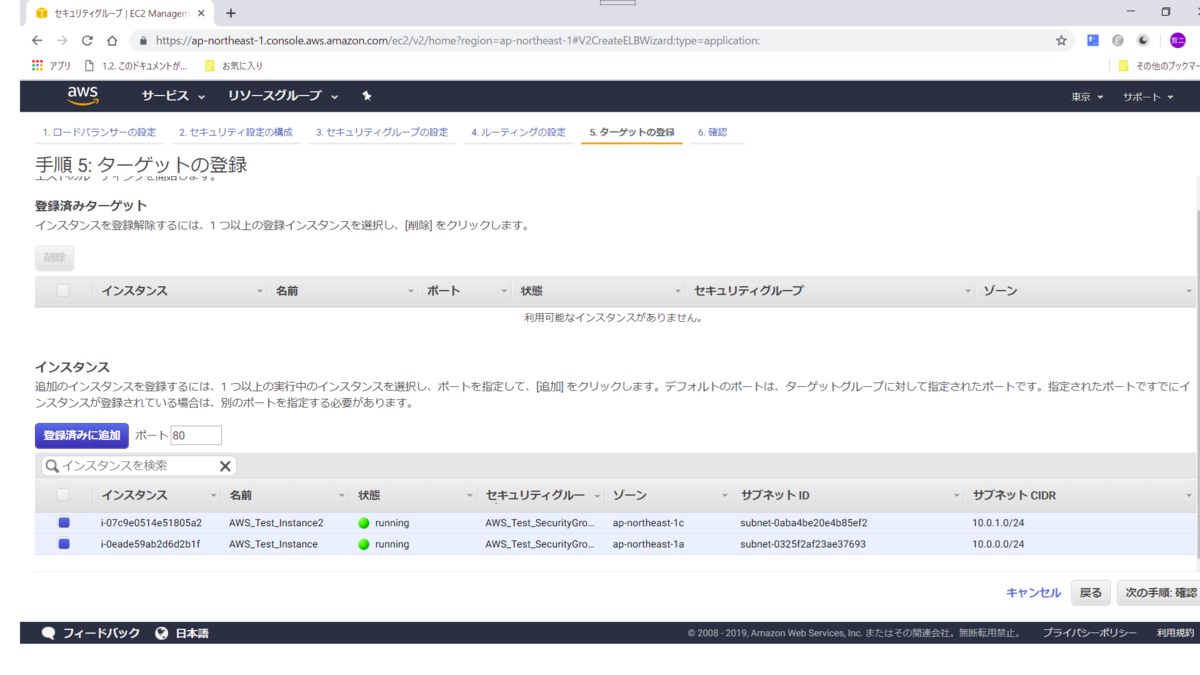Click the AWS home logo
The height and width of the screenshot is (675, 1200).
pyautogui.click(x=82, y=96)
